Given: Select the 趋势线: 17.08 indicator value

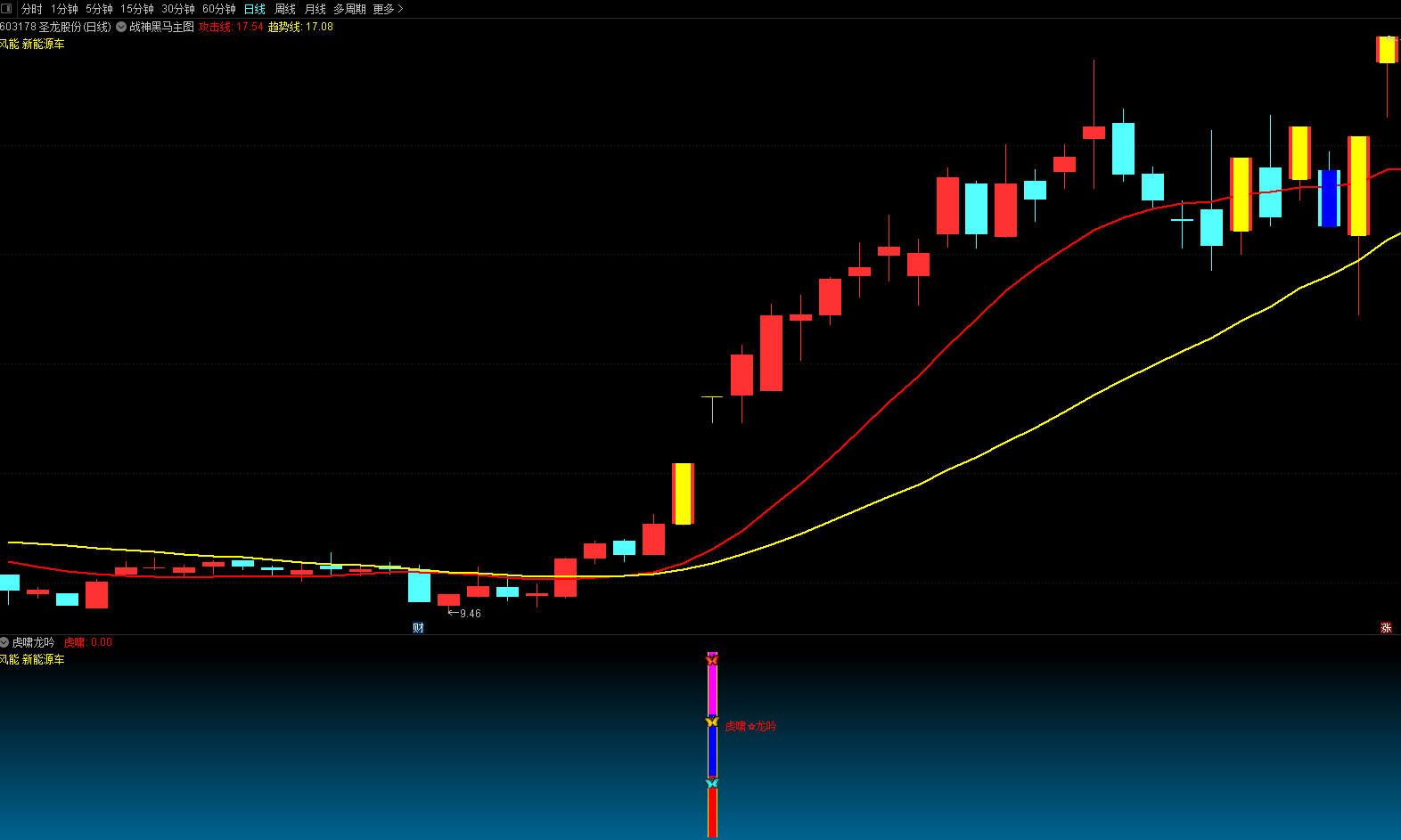Looking at the screenshot, I should pyautogui.click(x=300, y=27).
